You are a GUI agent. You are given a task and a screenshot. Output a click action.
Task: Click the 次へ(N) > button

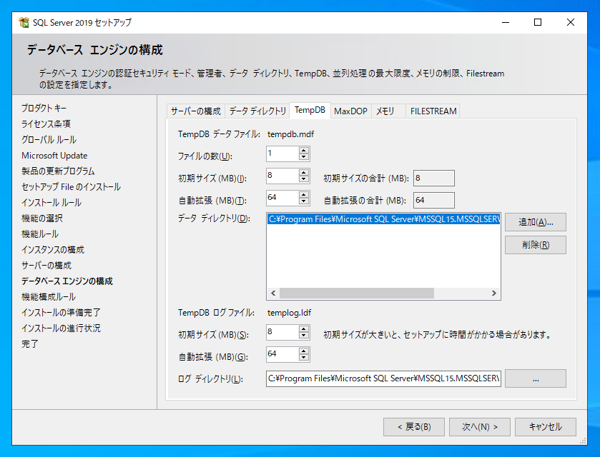pyautogui.click(x=480, y=427)
